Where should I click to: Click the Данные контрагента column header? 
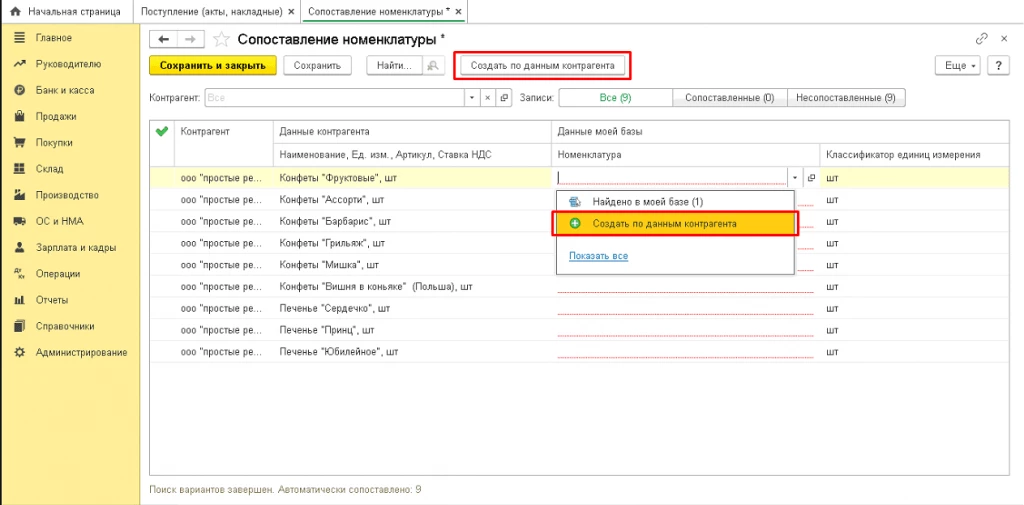point(412,131)
